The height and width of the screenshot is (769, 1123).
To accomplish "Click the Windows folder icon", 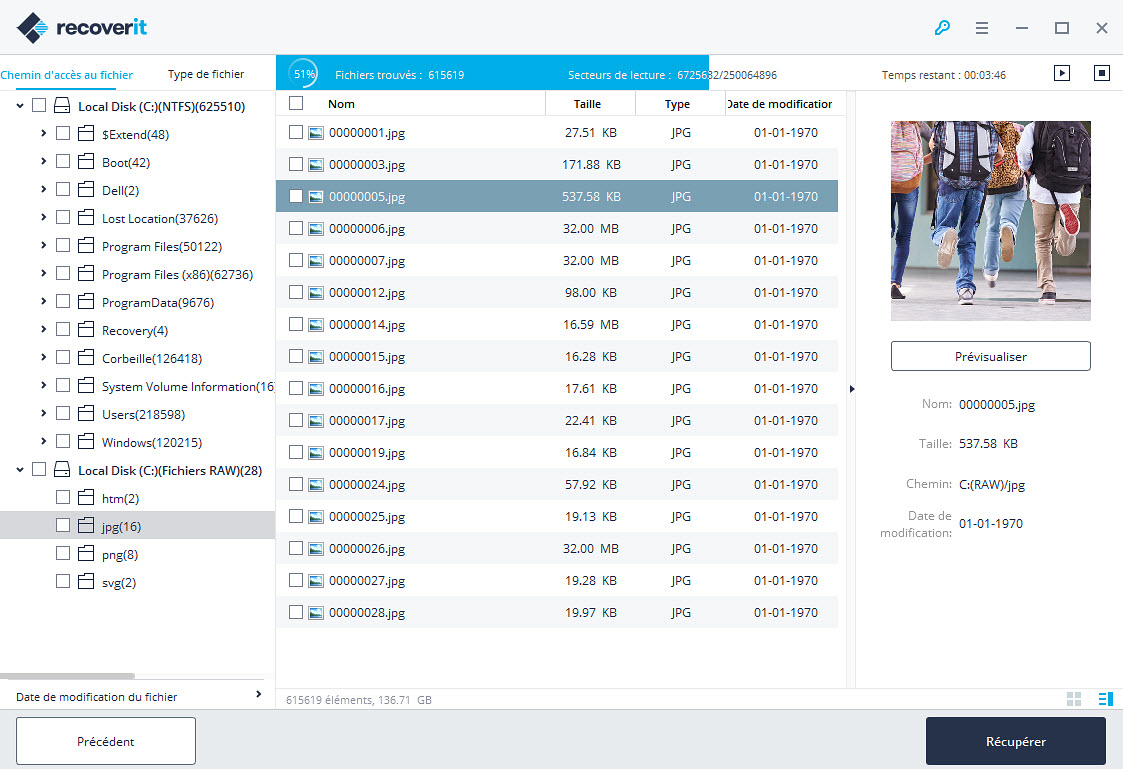I will click(x=86, y=441).
